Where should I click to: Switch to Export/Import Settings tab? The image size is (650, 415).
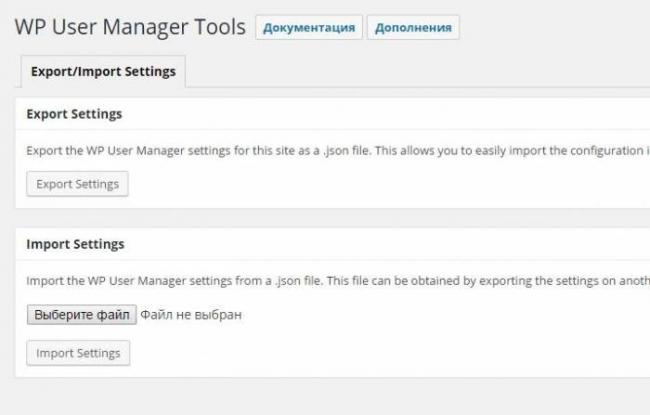coord(103,71)
